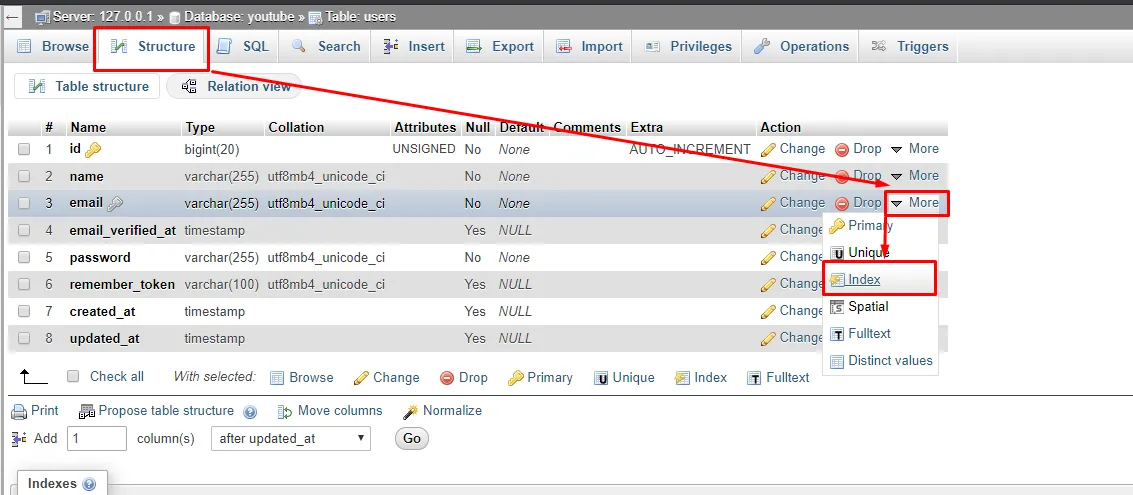Click Change for the password column
The width and height of the screenshot is (1133, 495).
tap(792, 256)
